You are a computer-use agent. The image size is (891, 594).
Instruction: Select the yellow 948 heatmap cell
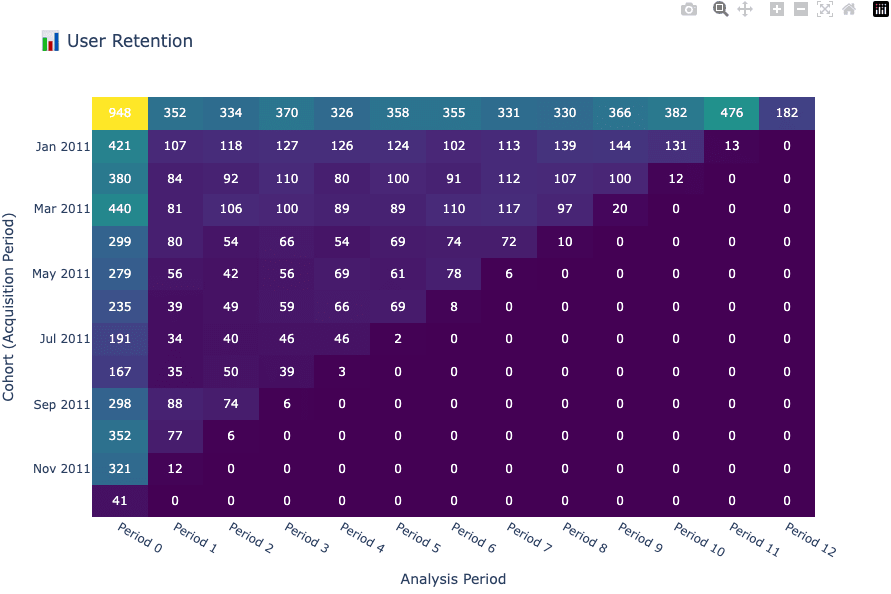coord(119,113)
